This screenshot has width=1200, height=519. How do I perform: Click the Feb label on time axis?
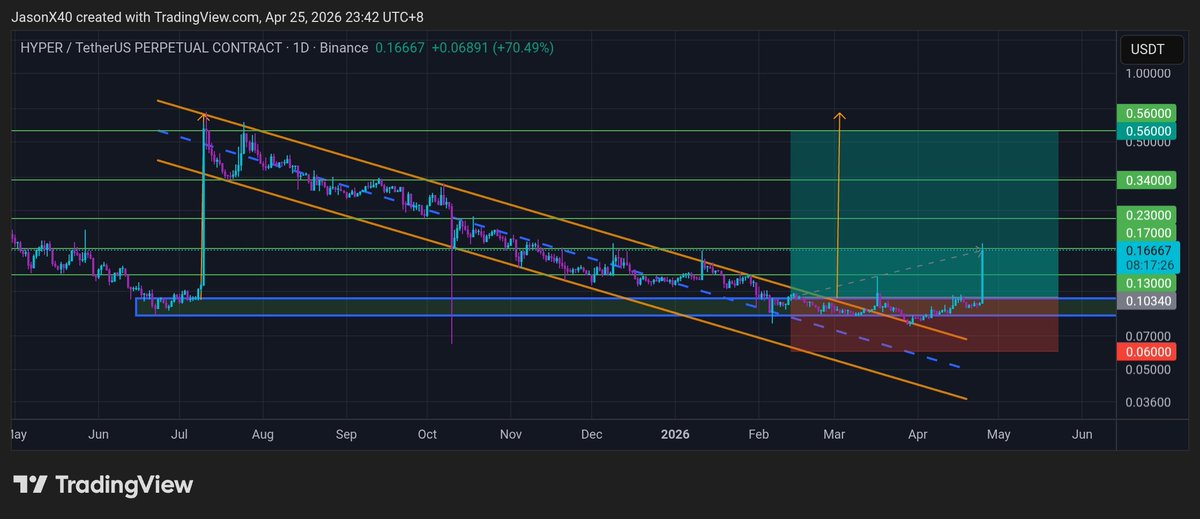click(x=758, y=435)
